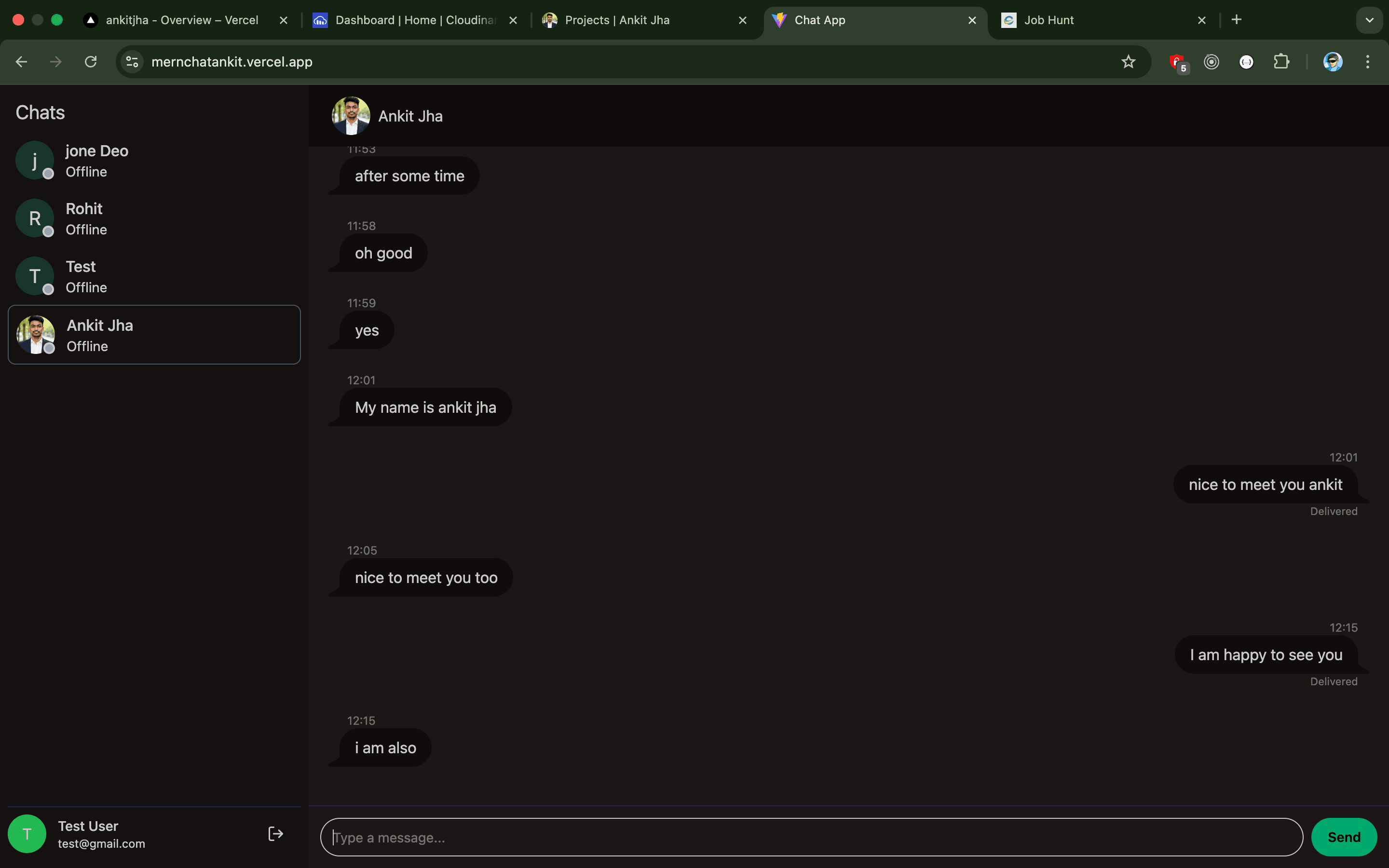Open Ankit Jha's profile picture in chat header
1389x868 pixels.
351,115
